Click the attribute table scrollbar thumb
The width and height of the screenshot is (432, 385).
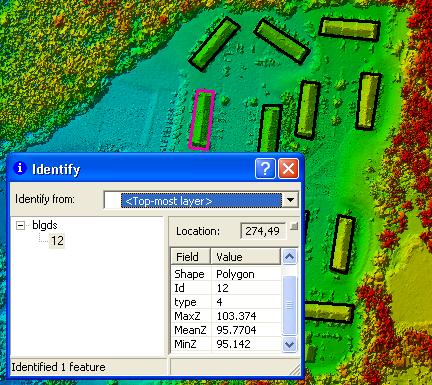point(289,305)
